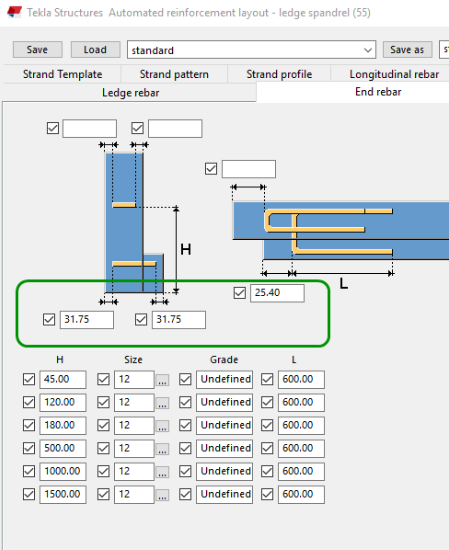
Task: Open size picker for the 1500.00 row
Action: [162, 495]
